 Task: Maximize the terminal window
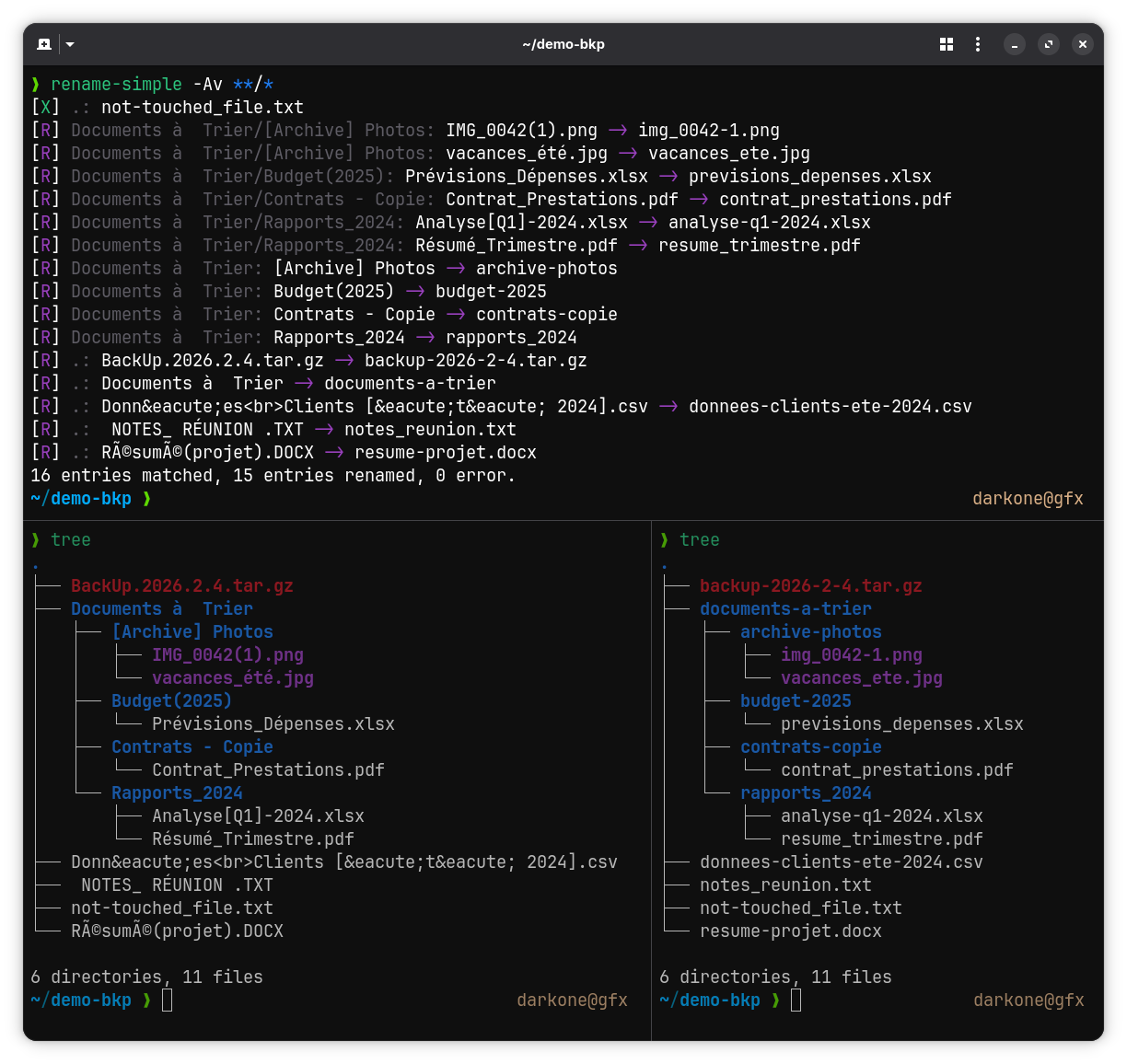[1049, 44]
